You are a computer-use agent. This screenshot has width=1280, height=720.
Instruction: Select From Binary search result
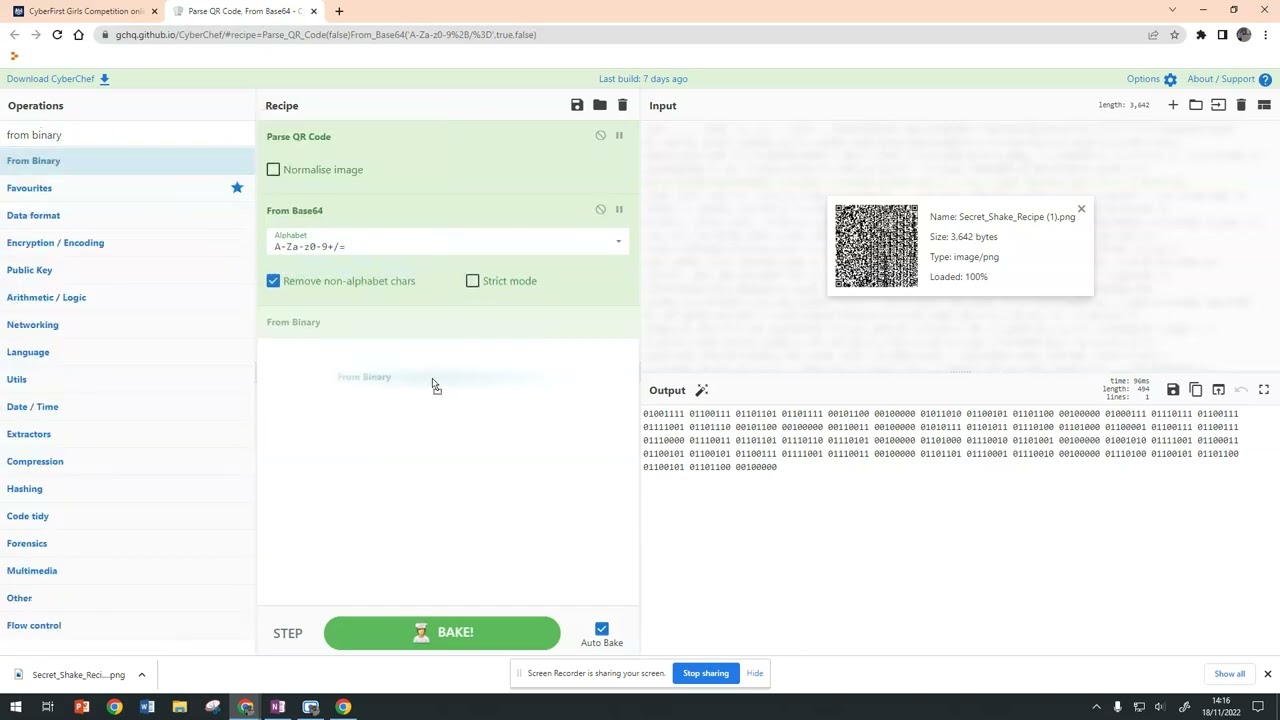pyautogui.click(x=128, y=161)
